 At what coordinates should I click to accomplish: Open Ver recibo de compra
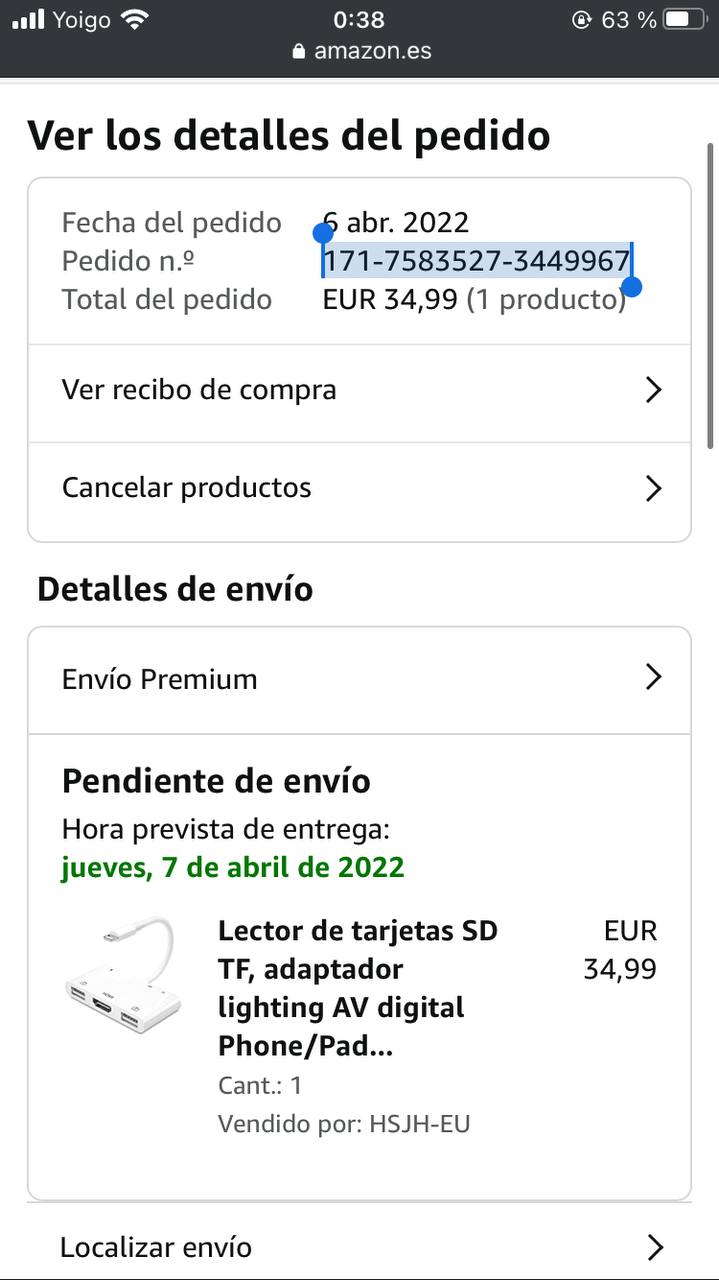point(199,390)
